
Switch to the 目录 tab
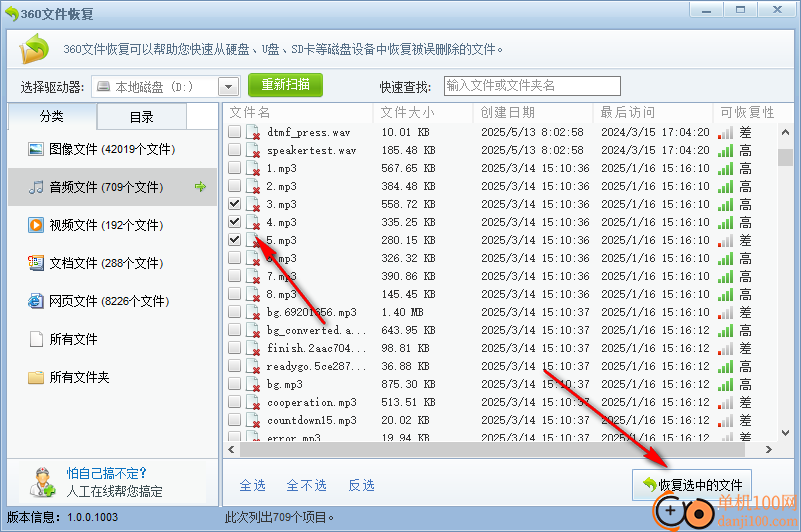tap(142, 117)
